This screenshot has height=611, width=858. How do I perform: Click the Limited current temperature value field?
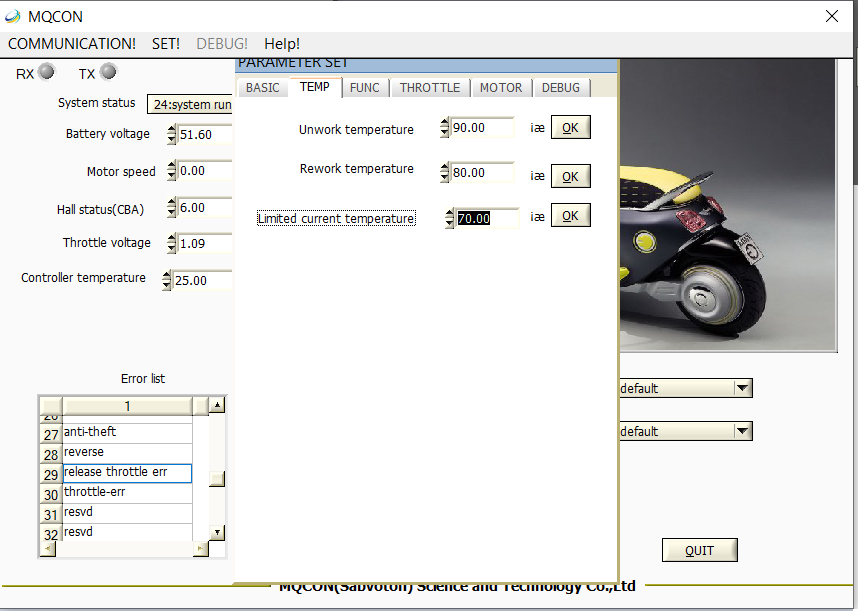tap(486, 219)
